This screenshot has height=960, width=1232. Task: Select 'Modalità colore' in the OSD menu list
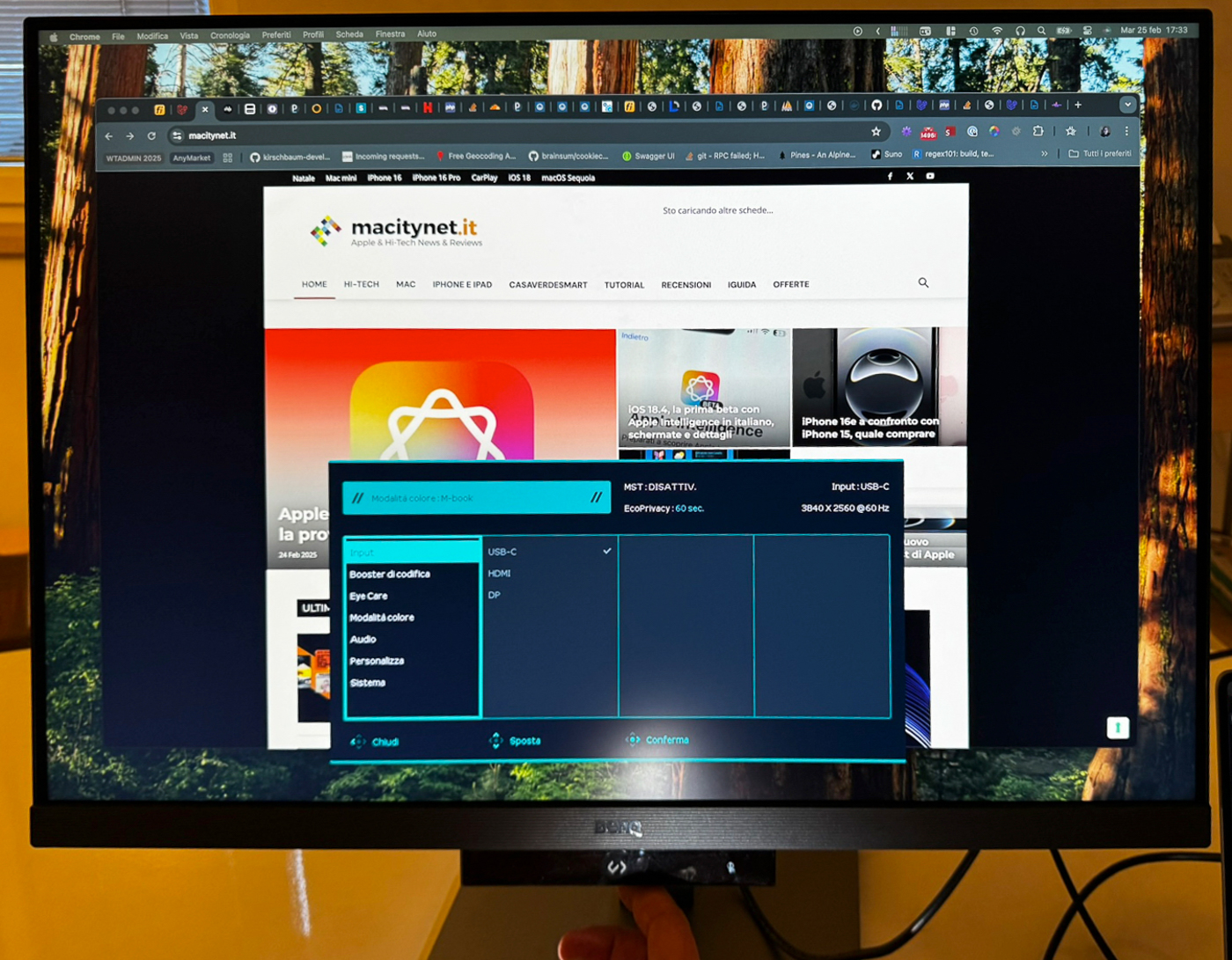pos(382,618)
